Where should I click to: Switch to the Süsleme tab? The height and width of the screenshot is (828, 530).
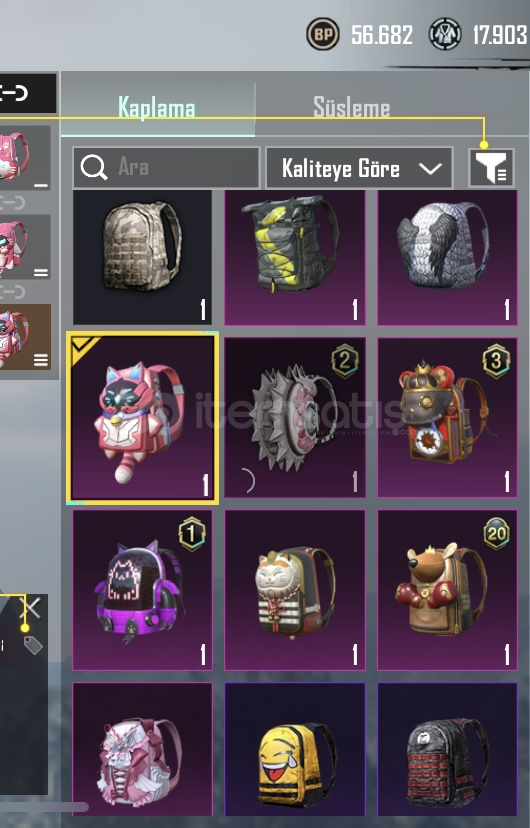click(352, 107)
